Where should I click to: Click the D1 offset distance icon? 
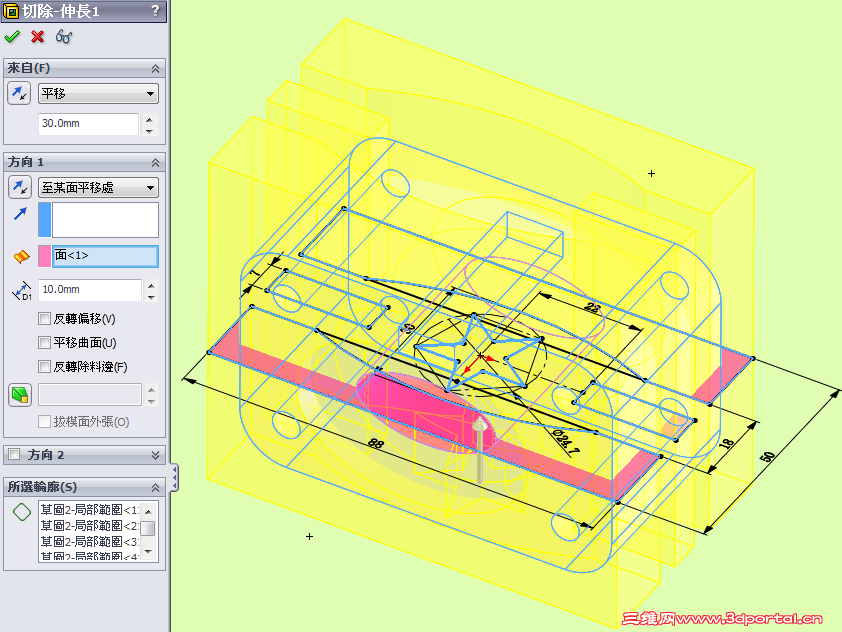[22, 290]
